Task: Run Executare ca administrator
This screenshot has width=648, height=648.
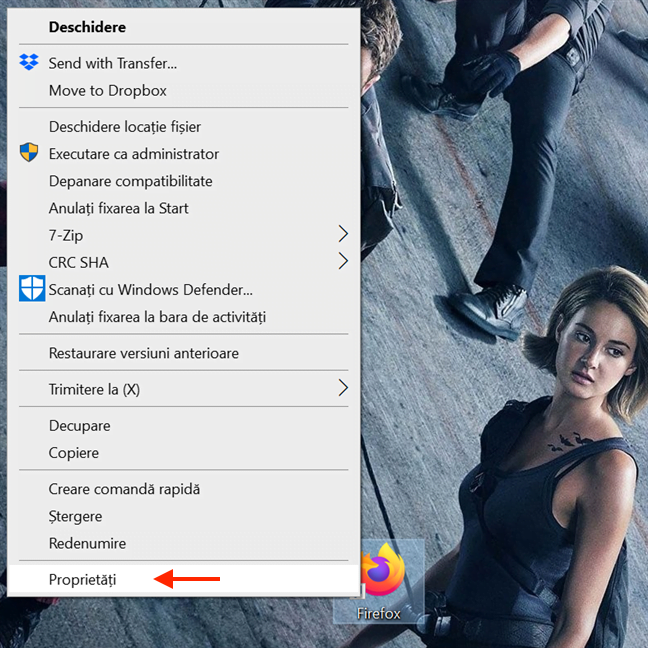Action: point(183,154)
